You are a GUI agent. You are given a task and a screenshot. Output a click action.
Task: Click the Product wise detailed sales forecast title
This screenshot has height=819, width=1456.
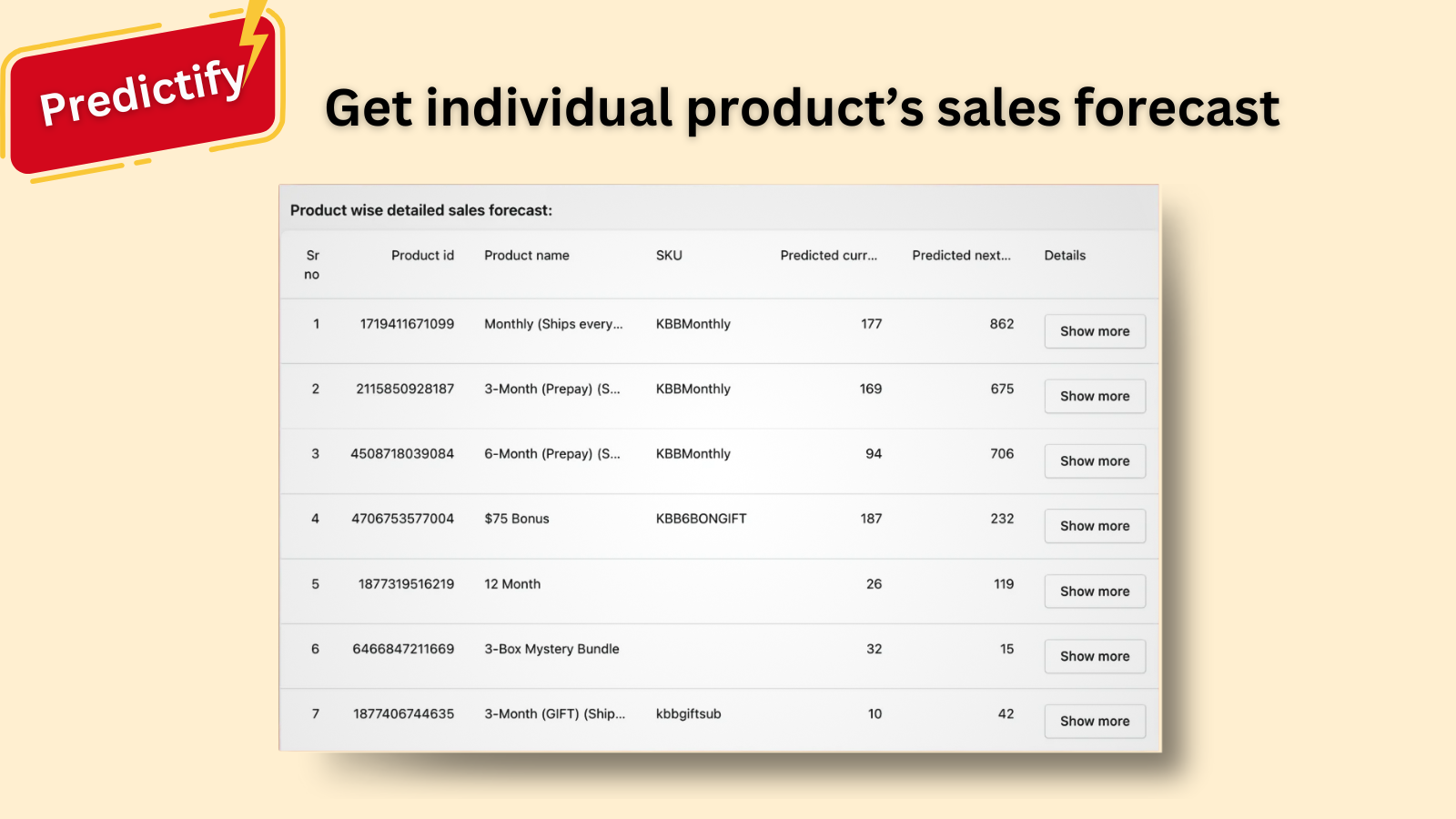421,210
